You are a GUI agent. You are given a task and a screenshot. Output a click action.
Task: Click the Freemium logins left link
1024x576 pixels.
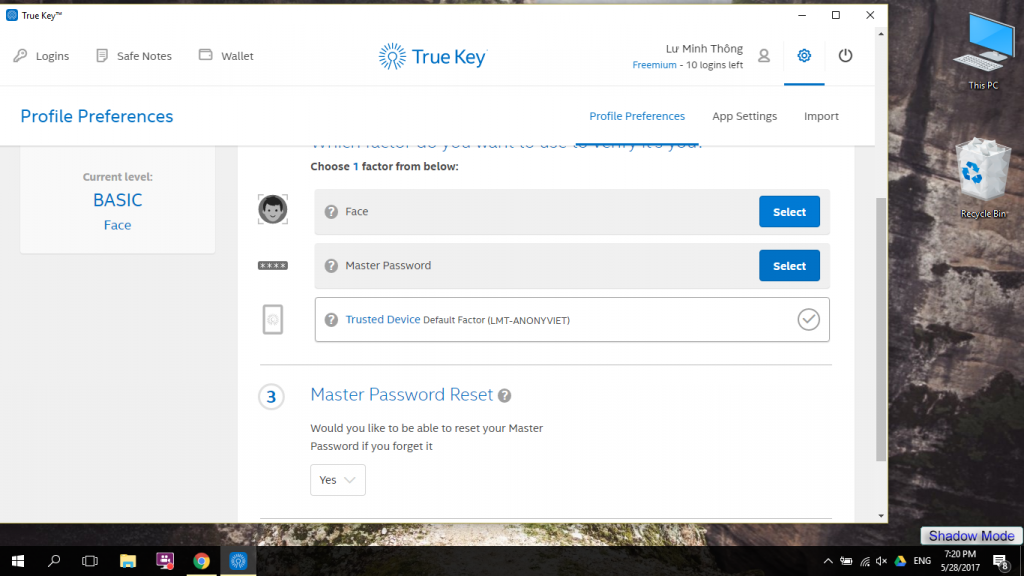[654, 64]
